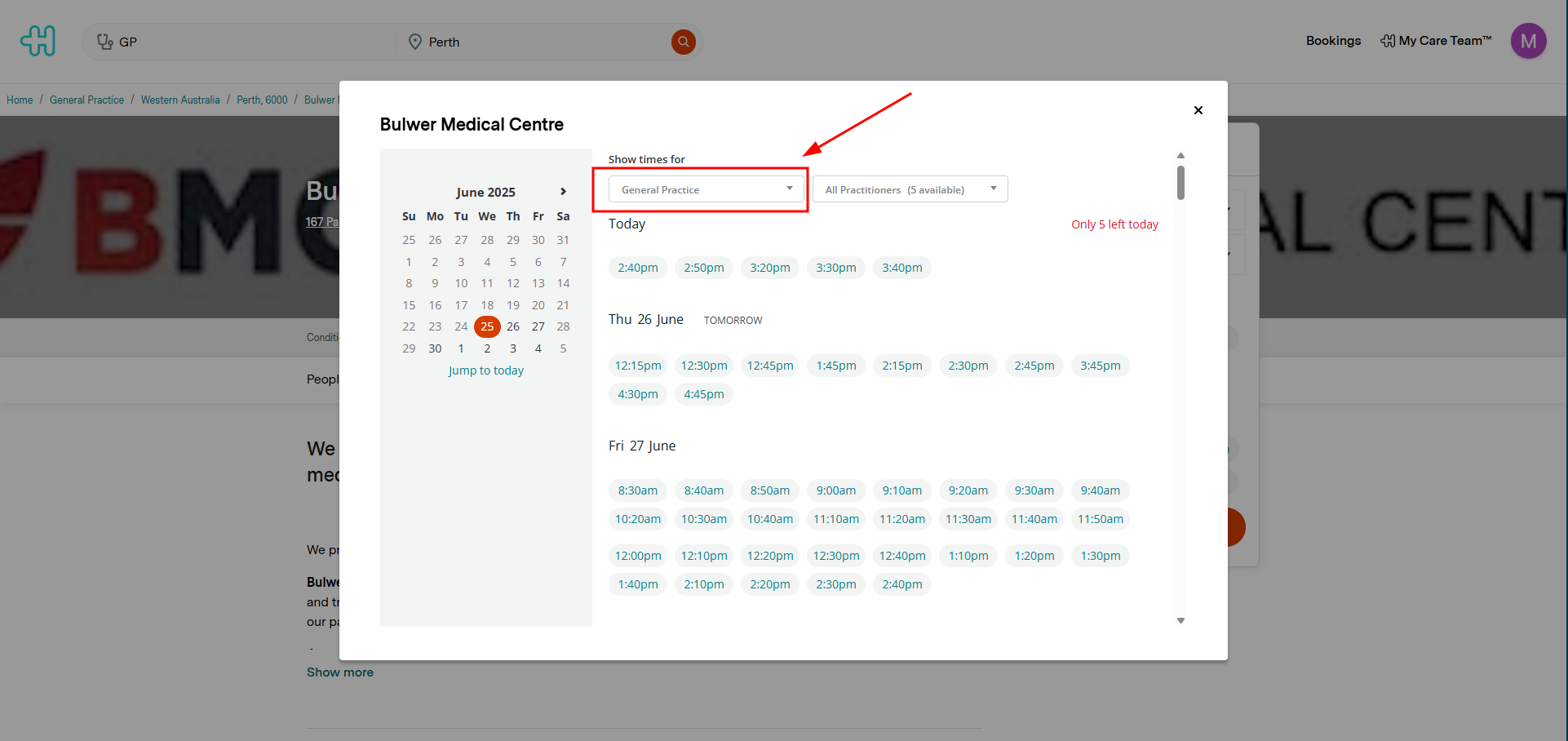Screen dimensions: 1568x741
Task: Expand the All Practitioners dropdown
Action: [910, 189]
